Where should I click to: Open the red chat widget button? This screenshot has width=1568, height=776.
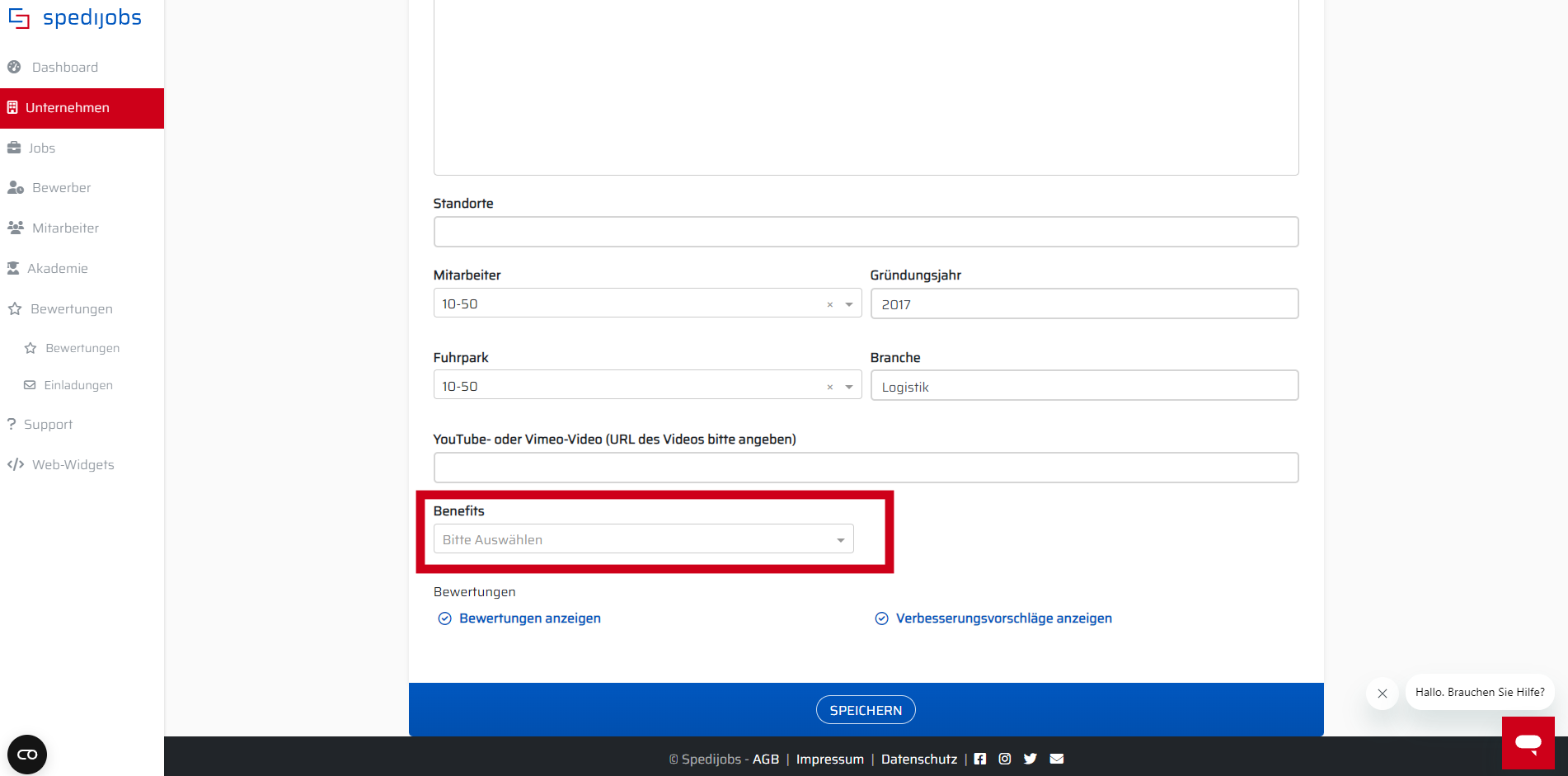point(1528,743)
